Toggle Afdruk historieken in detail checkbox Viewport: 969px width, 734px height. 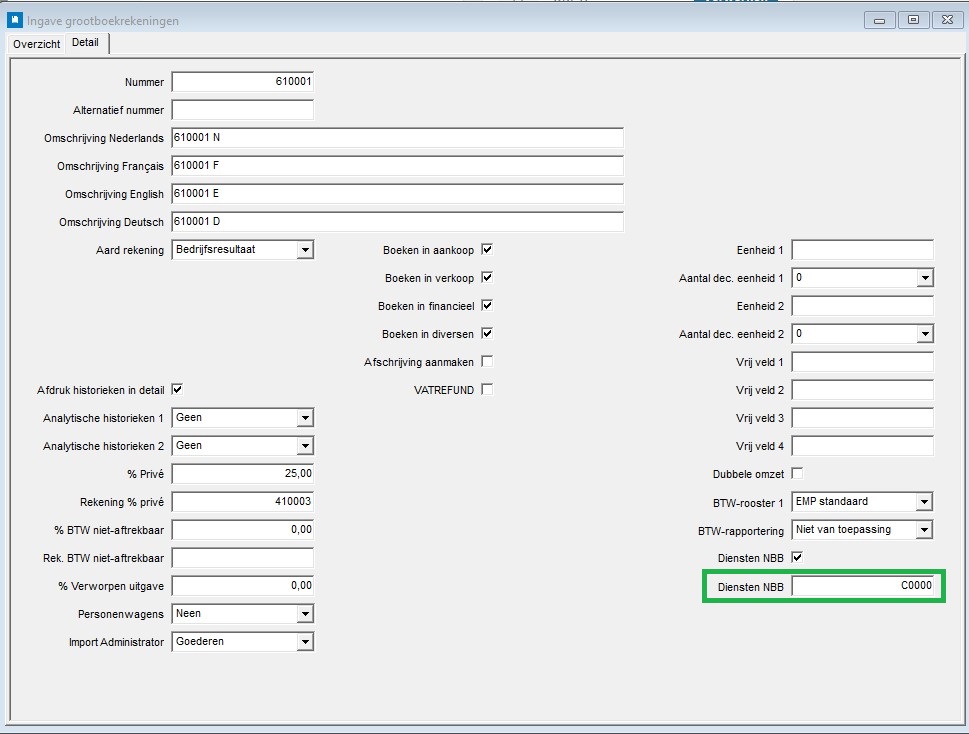(177, 389)
